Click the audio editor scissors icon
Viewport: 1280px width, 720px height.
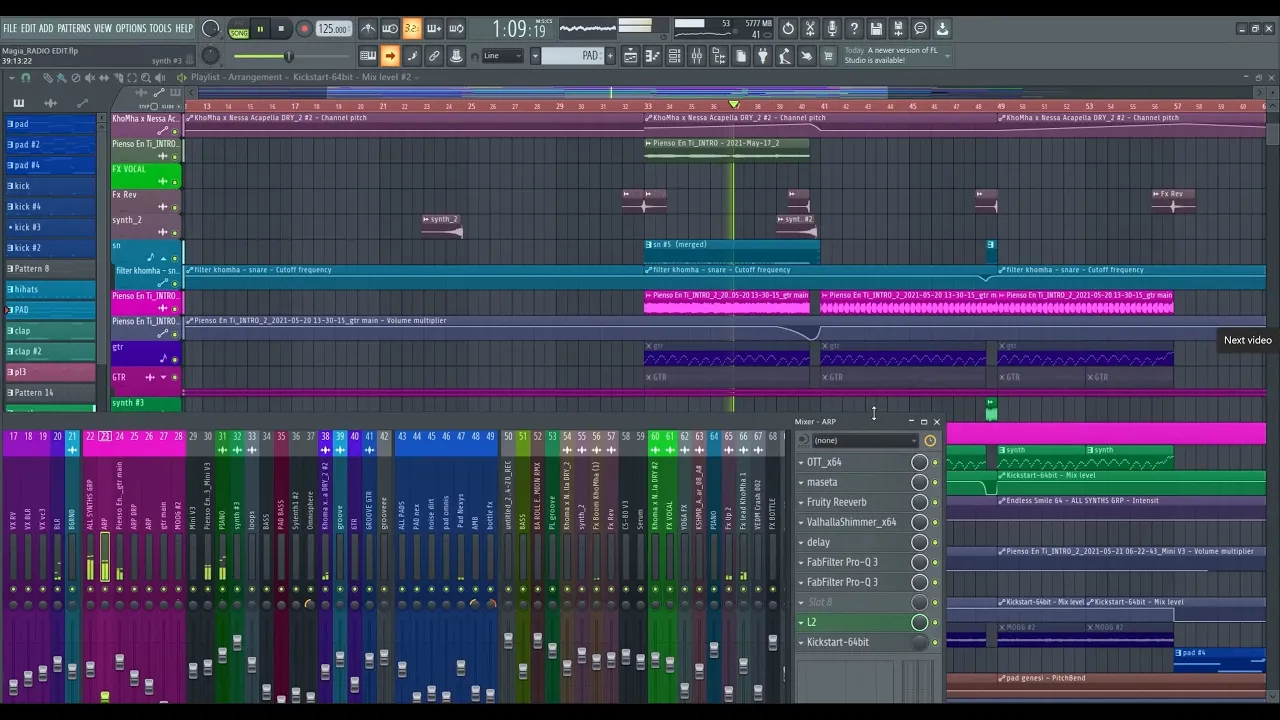coord(810,29)
